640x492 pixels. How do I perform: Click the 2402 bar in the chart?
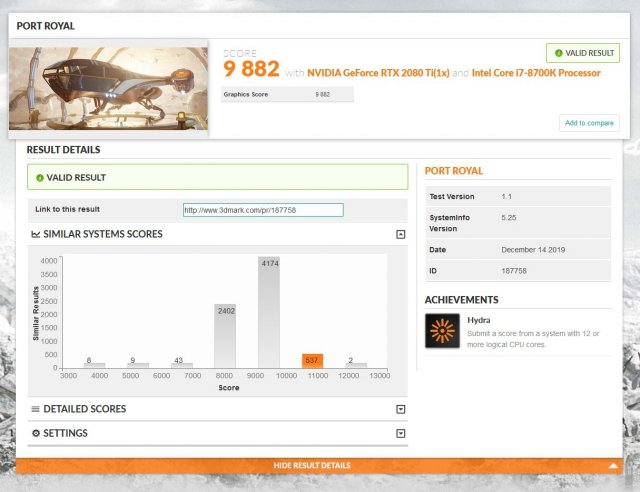225,336
